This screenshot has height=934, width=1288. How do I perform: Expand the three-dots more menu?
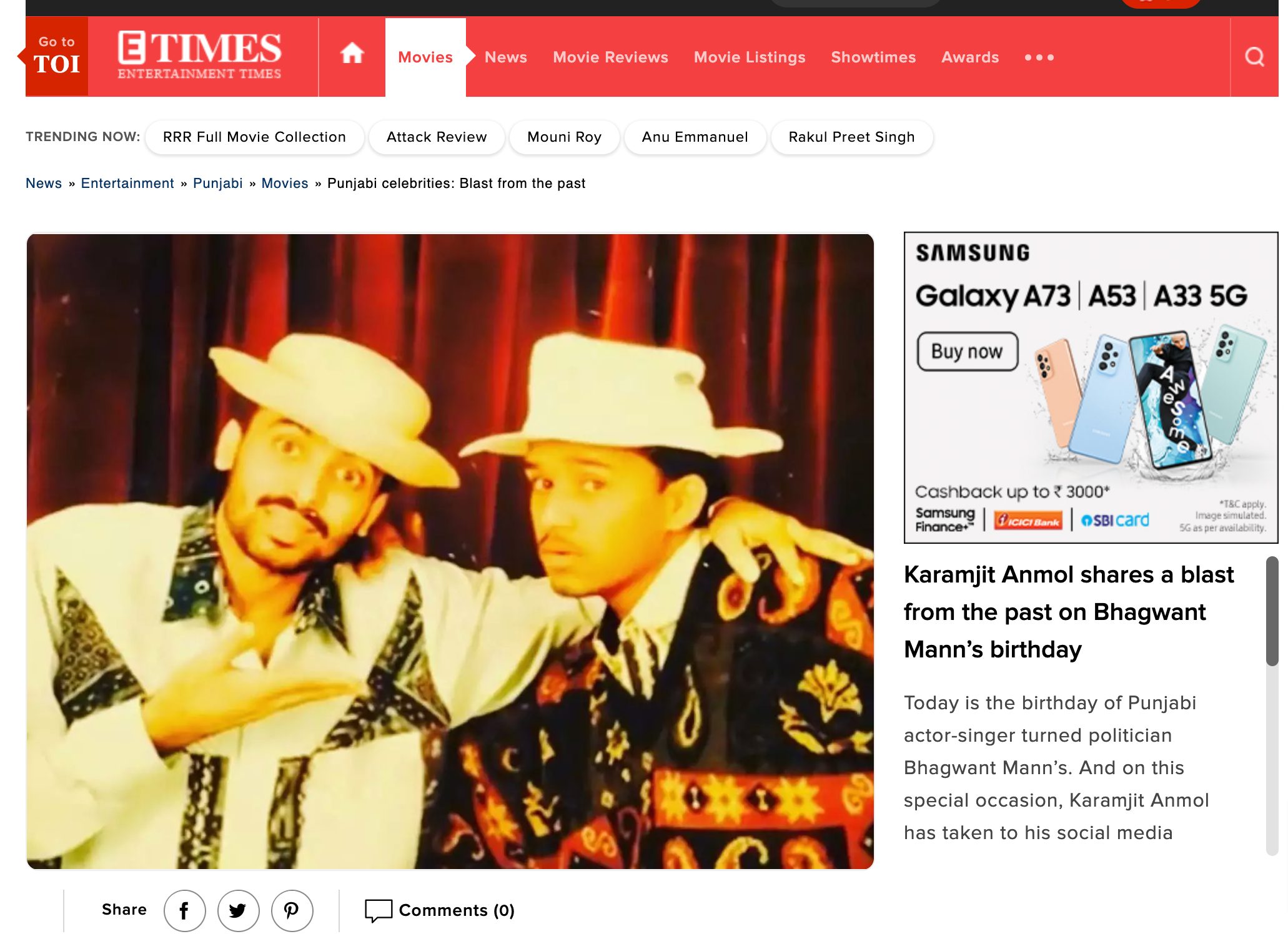[x=1039, y=57]
